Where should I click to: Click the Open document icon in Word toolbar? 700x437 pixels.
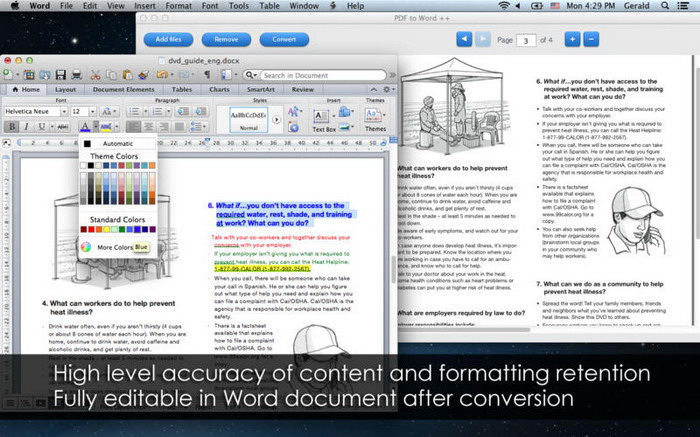[x=45, y=75]
